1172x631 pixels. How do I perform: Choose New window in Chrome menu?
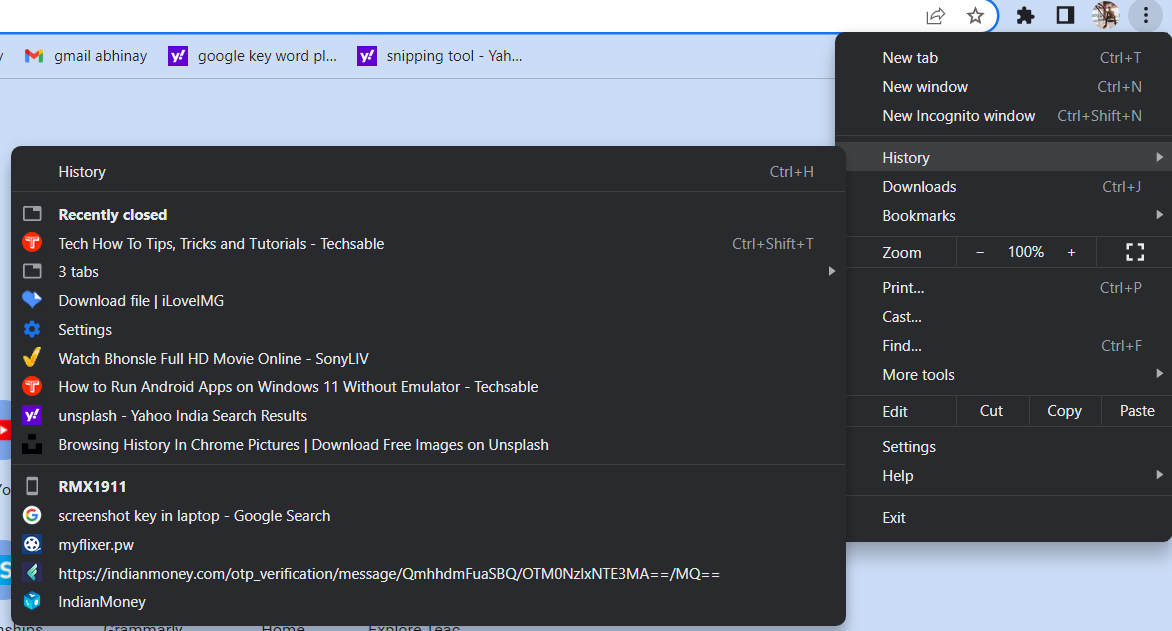tap(1004, 87)
